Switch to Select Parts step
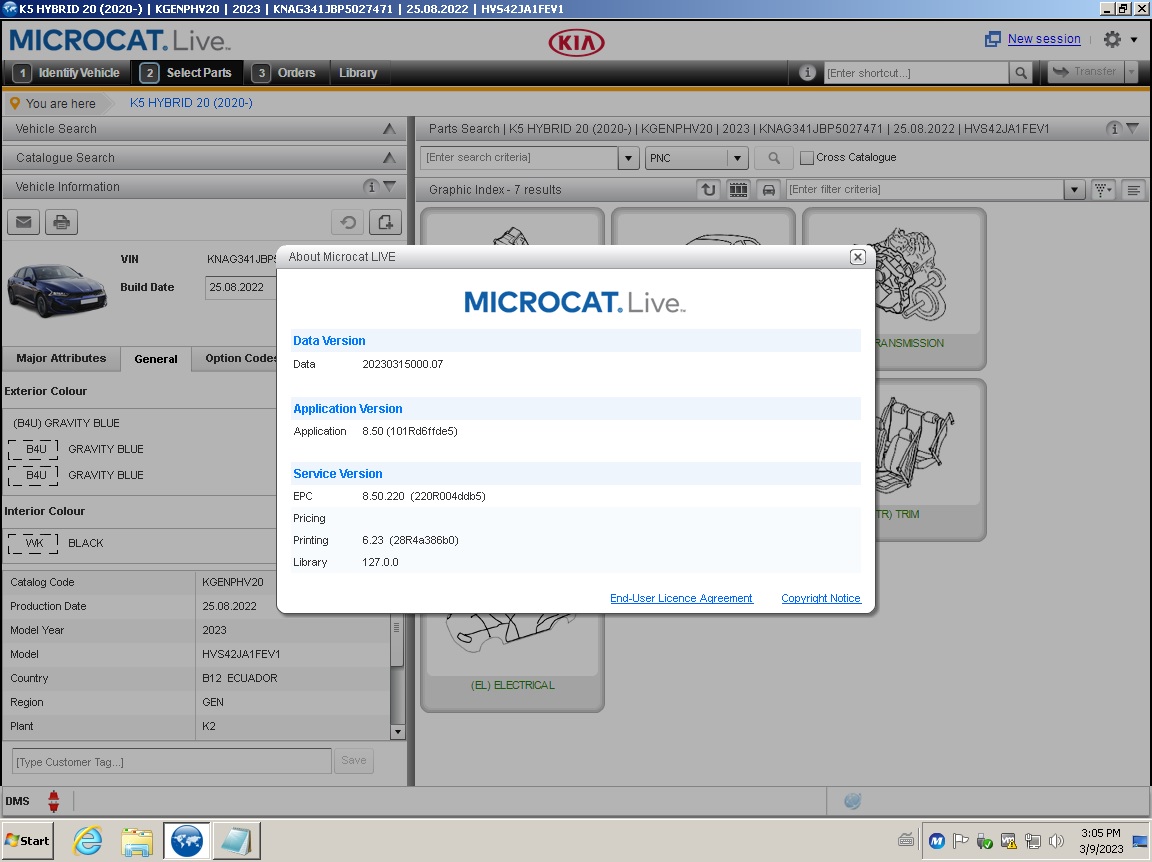The width and height of the screenshot is (1152, 862). (x=187, y=73)
